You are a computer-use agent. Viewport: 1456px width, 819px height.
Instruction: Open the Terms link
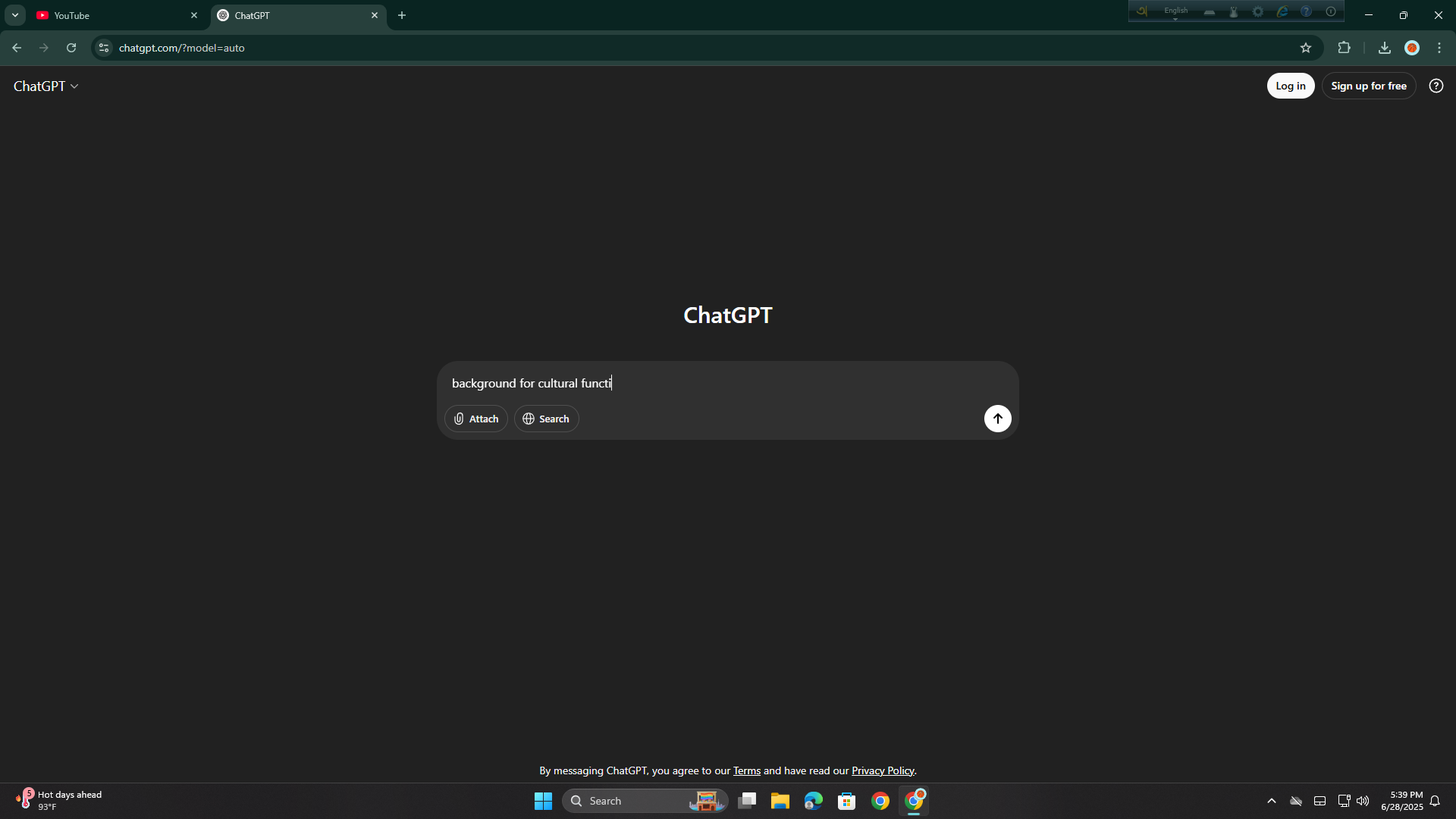pyautogui.click(x=746, y=770)
